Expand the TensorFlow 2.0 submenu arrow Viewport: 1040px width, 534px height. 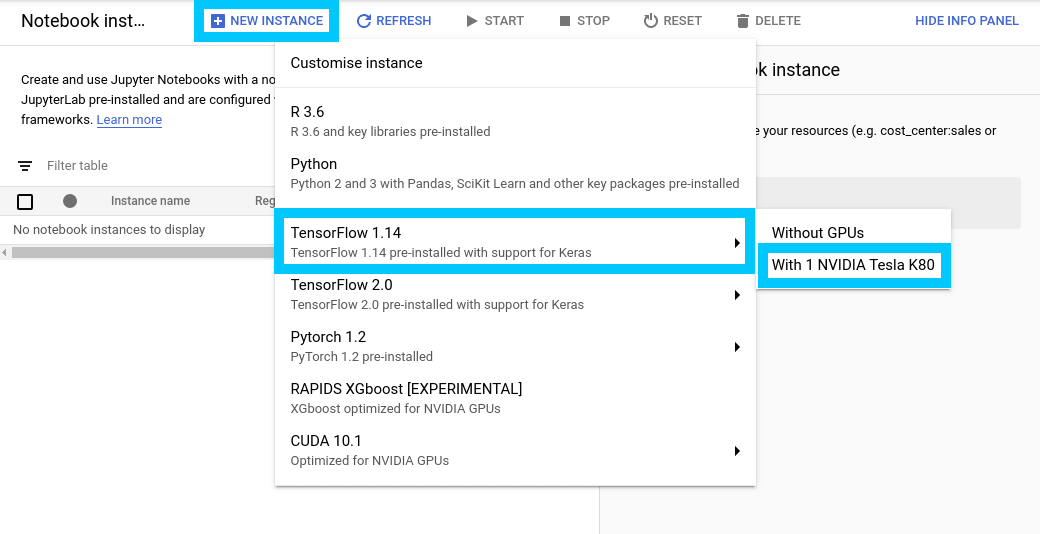coord(737,295)
